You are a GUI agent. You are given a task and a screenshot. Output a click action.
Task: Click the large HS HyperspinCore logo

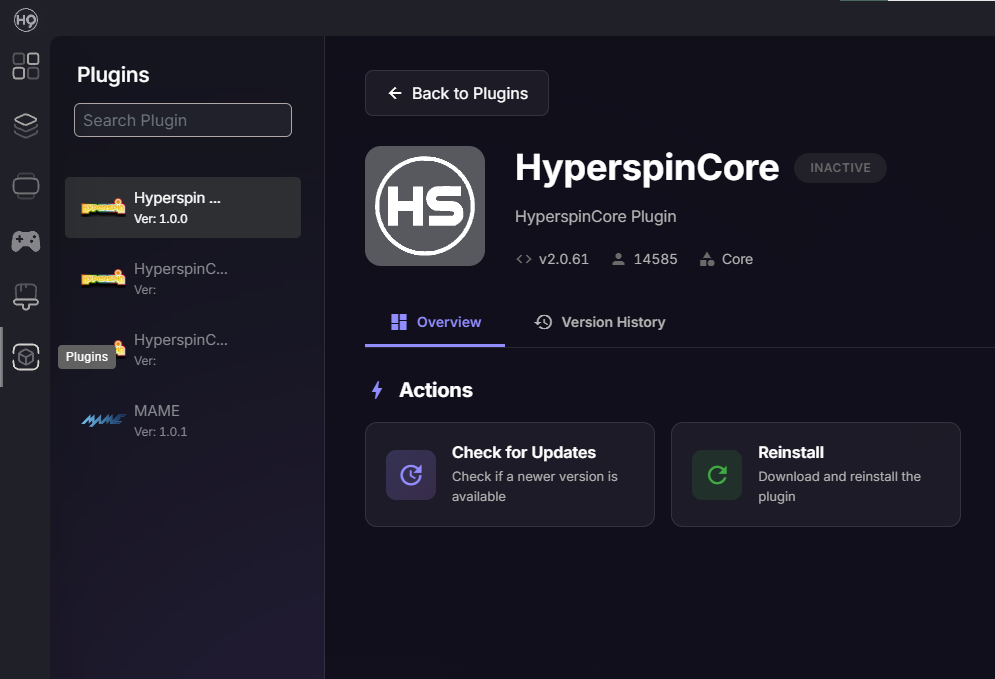[x=425, y=206]
